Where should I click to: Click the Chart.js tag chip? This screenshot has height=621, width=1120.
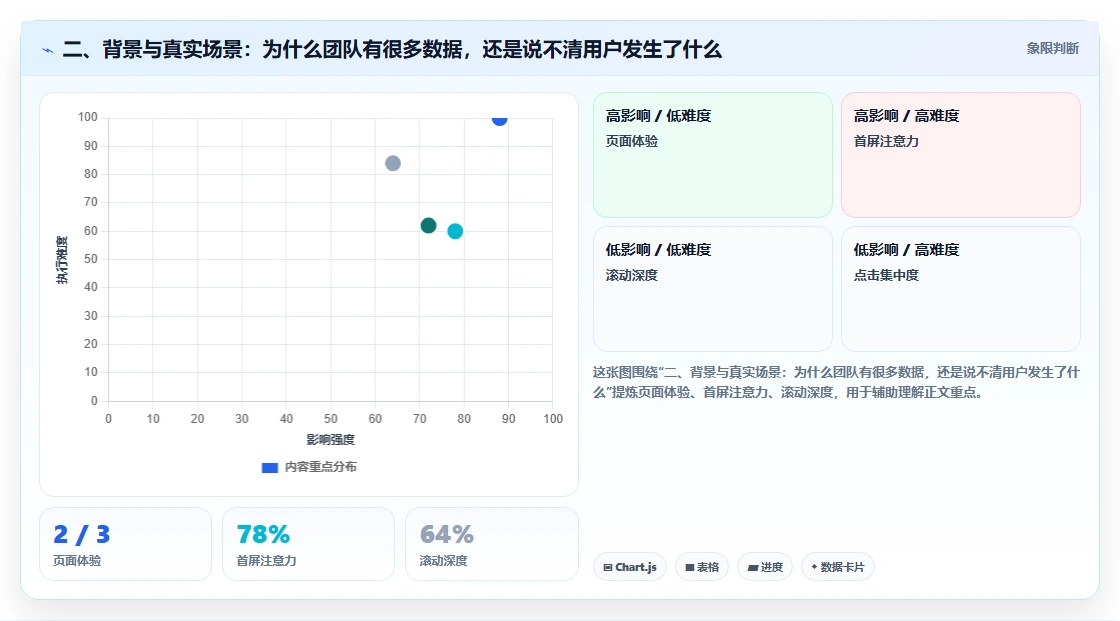click(630, 567)
